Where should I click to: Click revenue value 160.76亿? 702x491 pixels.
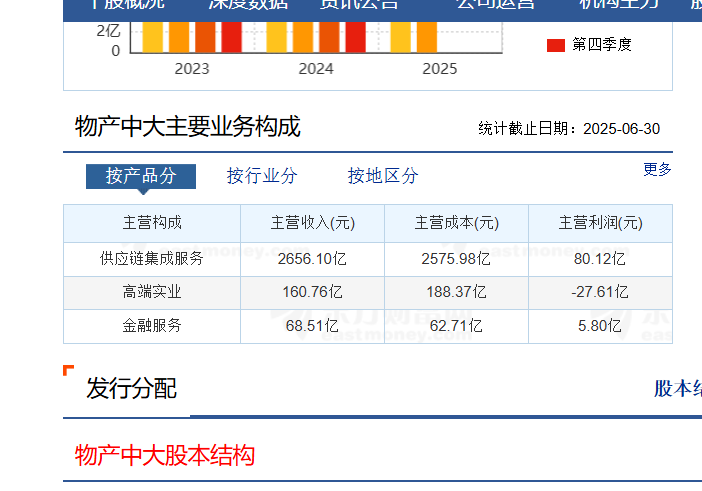(312, 292)
